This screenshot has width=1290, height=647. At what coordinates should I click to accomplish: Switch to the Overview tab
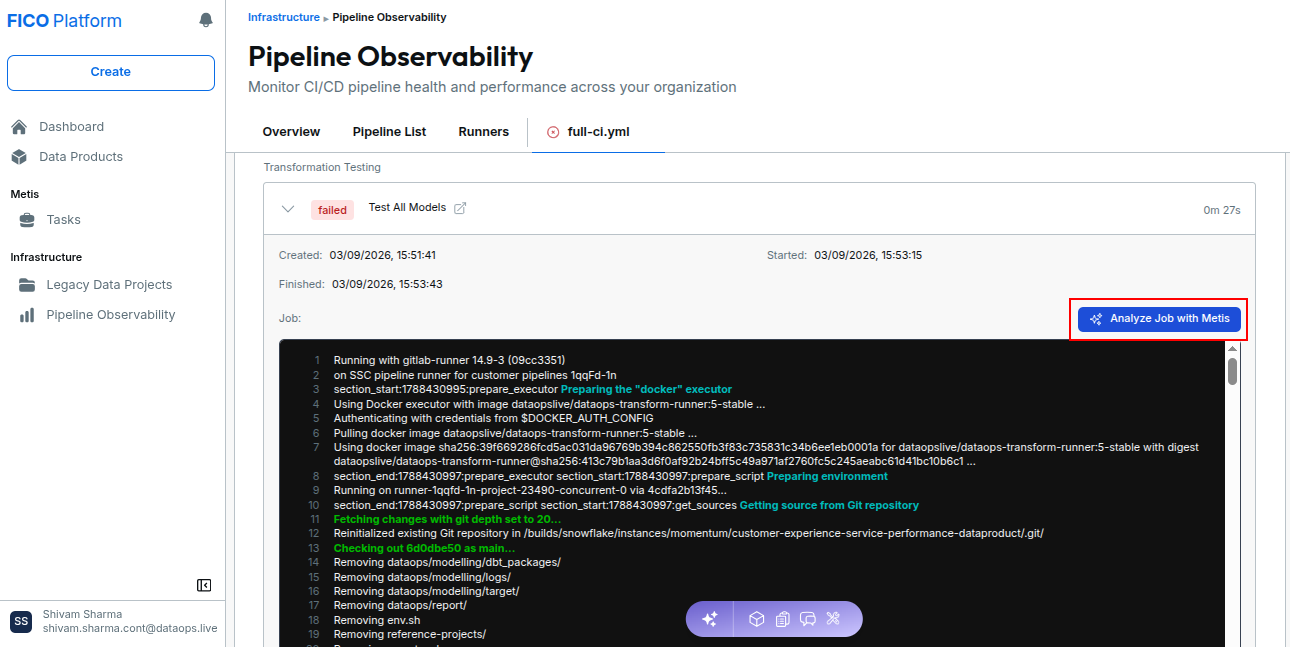pyautogui.click(x=291, y=132)
